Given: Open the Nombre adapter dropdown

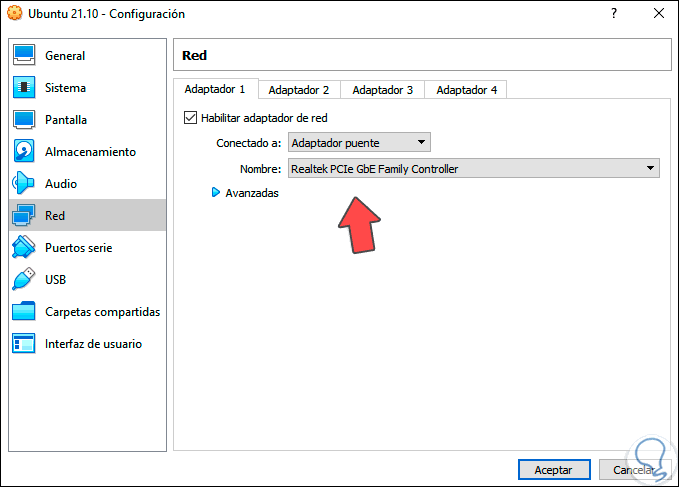Looking at the screenshot, I should 473,169.
